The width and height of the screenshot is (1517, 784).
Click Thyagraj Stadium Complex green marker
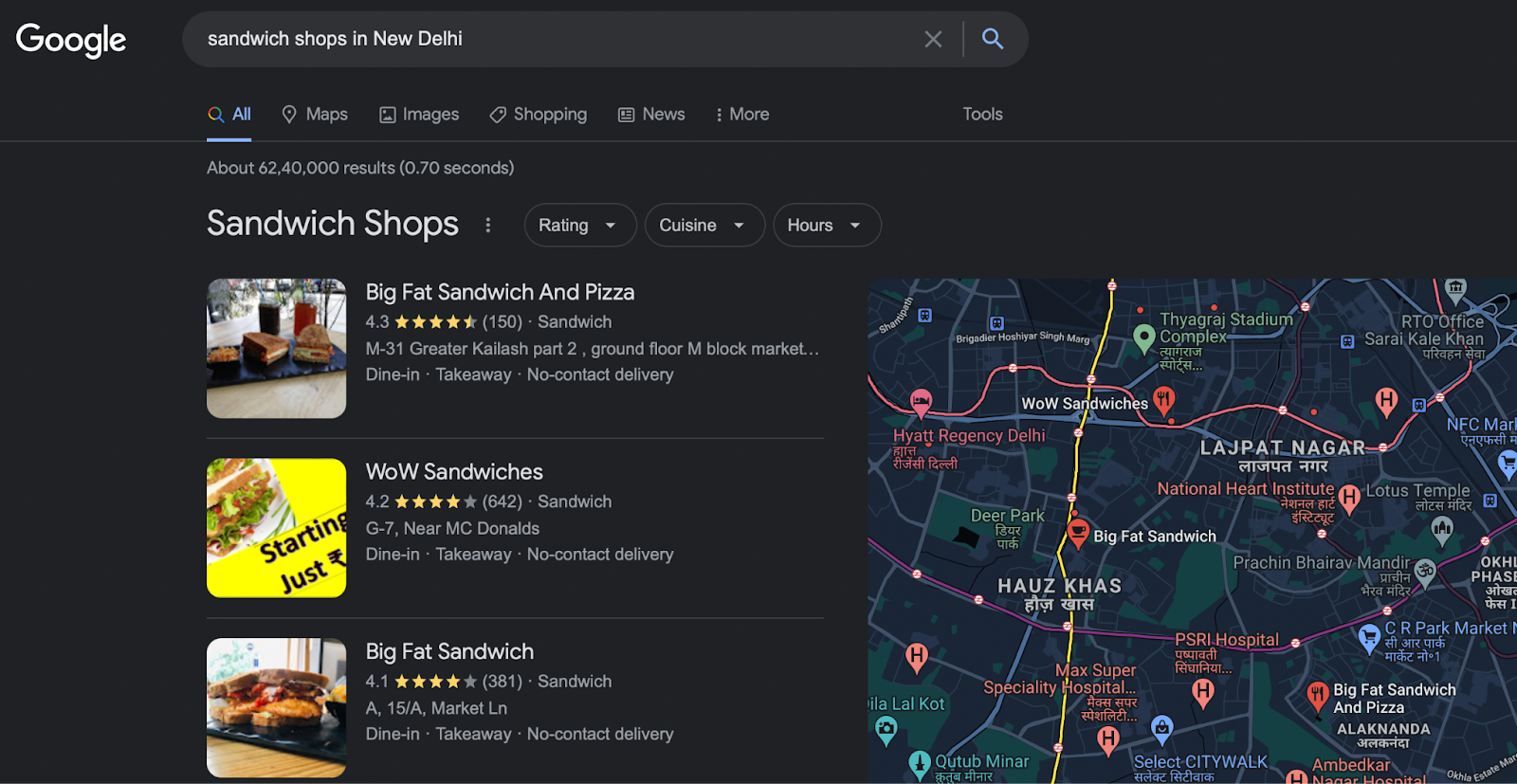tap(1144, 337)
